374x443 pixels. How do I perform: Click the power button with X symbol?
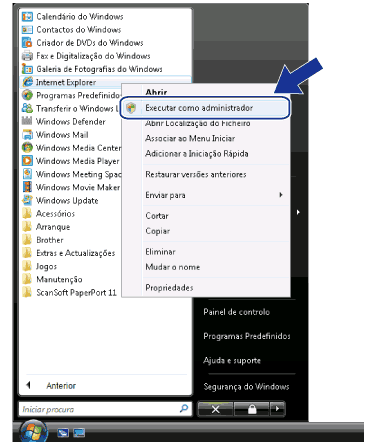[x=215, y=409]
